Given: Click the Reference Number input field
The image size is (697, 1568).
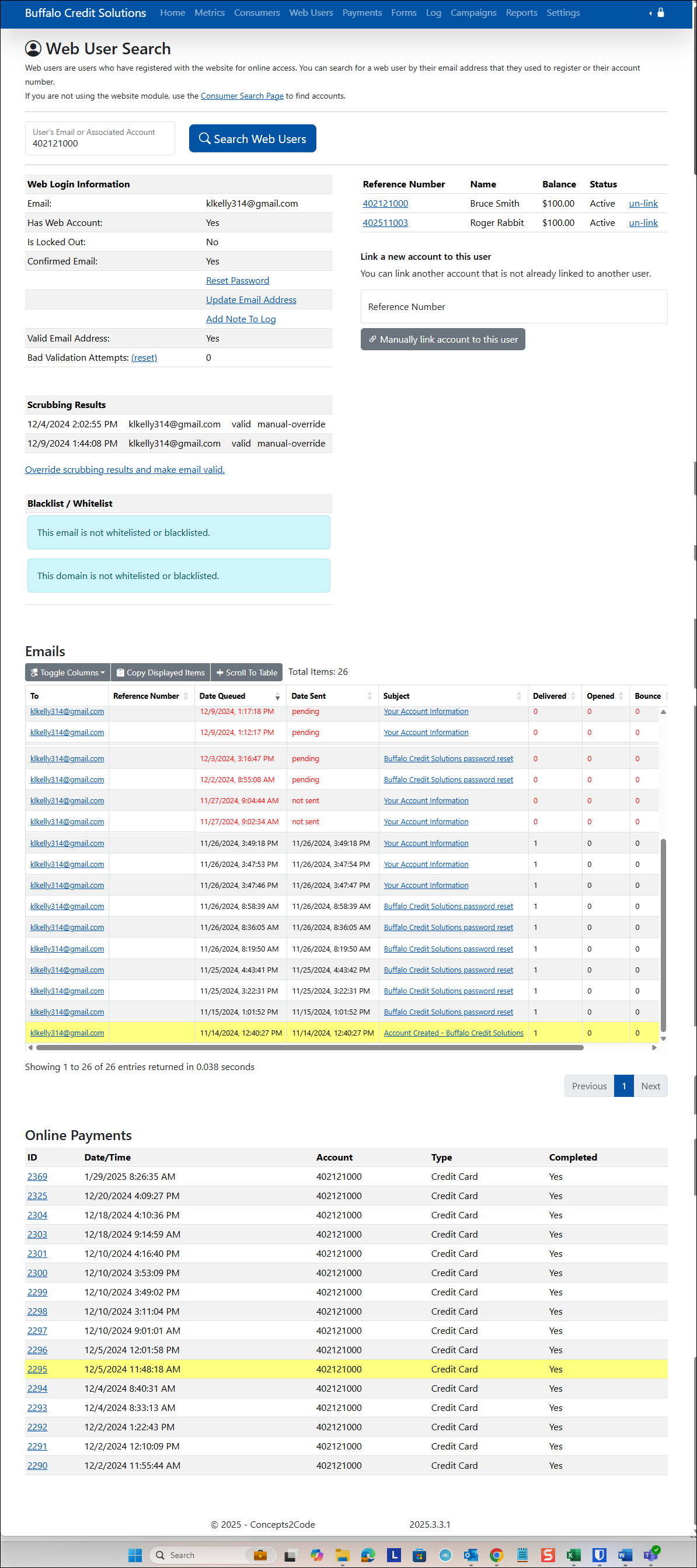Looking at the screenshot, I should [513, 307].
